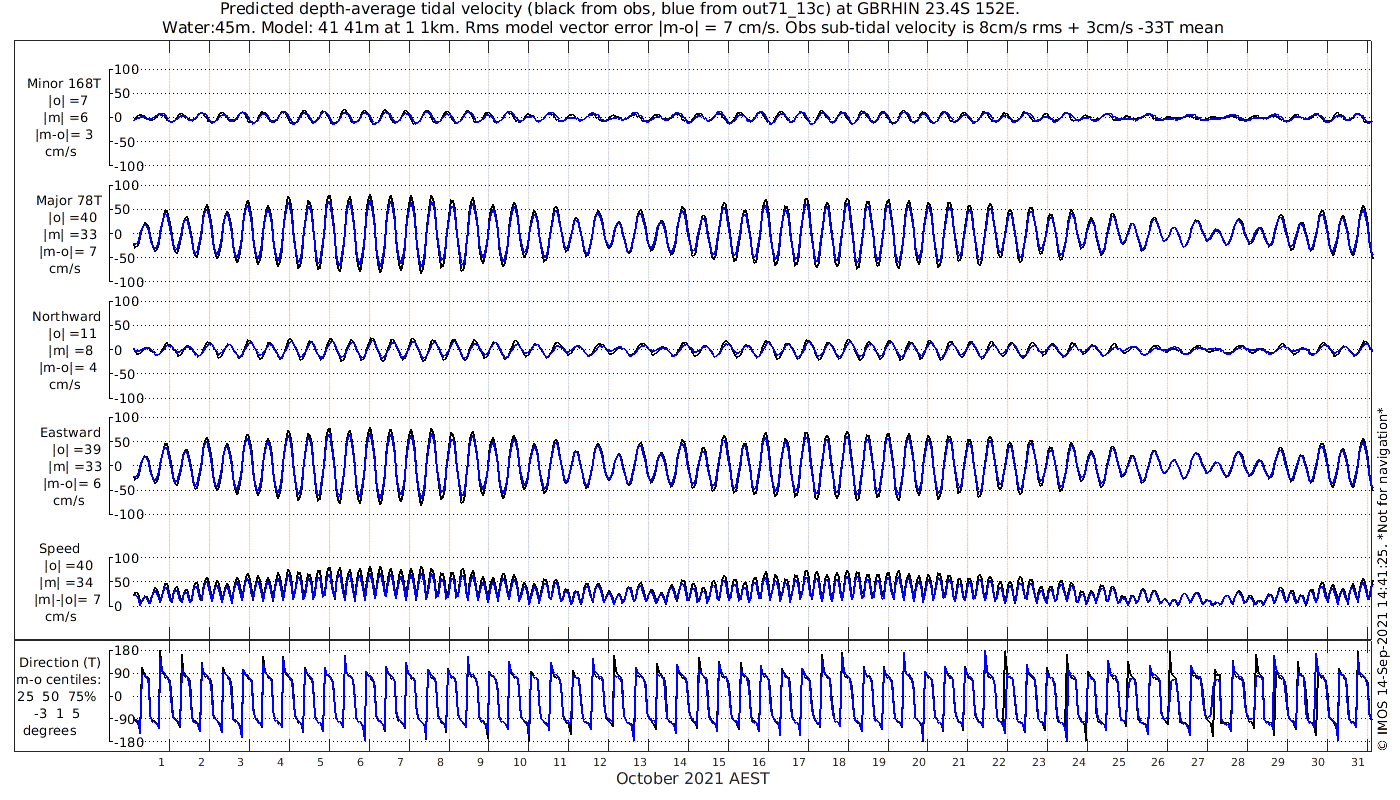
Task: Select the 'Direction (T)' panel label
Action: 60,663
